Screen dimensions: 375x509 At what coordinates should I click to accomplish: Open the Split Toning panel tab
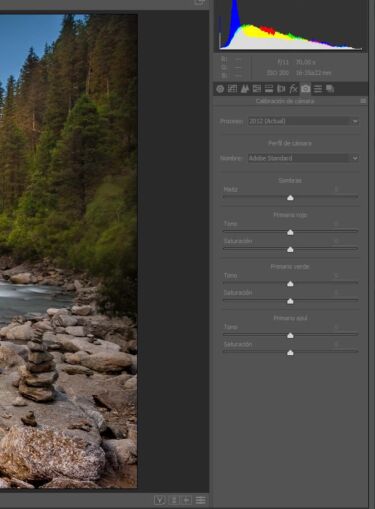[x=269, y=89]
